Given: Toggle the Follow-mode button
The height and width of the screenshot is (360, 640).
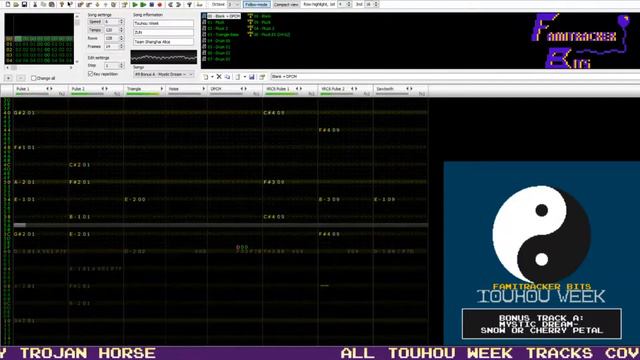Looking at the screenshot, I should [257, 4].
